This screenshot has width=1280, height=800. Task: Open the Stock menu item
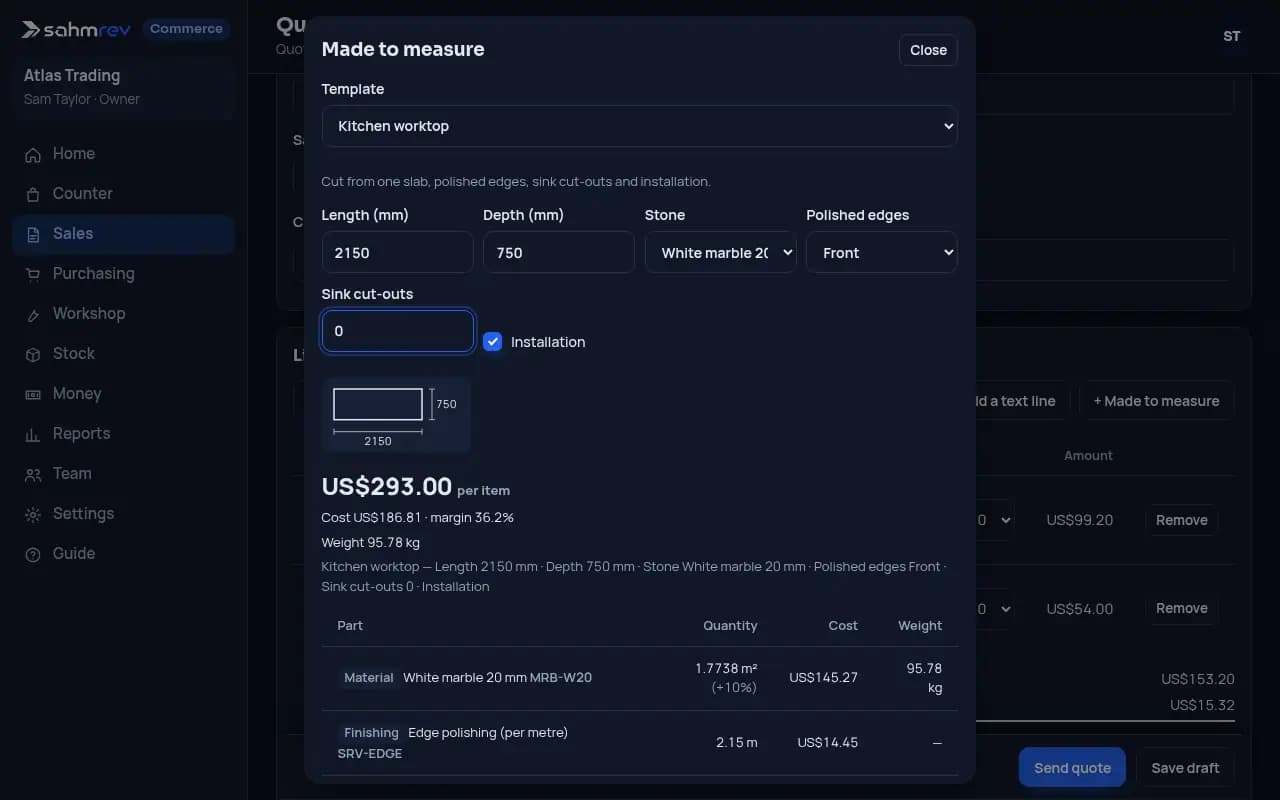[x=124, y=354]
